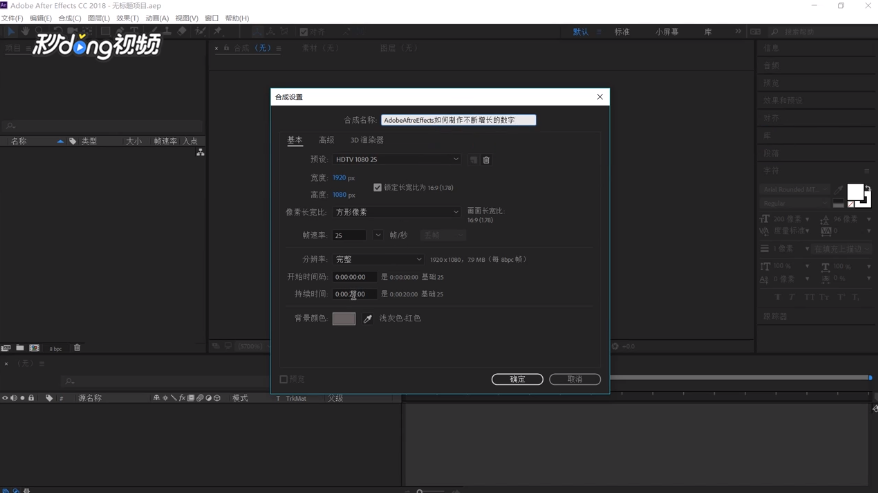The image size is (878, 493).
Task: Open the 图层(L) menu
Action: (99, 18)
